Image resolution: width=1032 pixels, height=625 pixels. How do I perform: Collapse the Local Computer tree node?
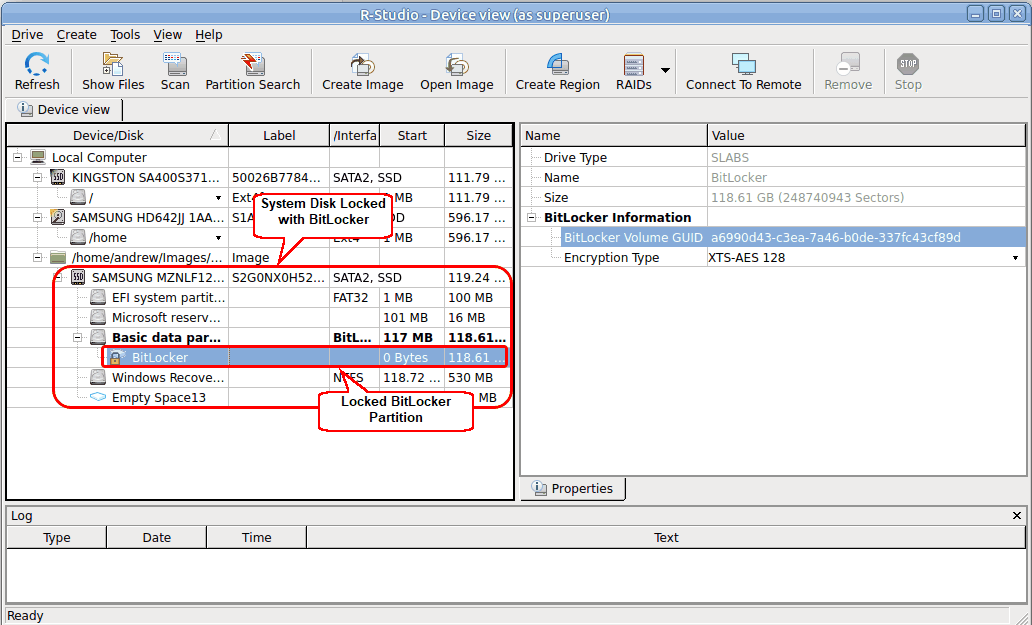18,157
